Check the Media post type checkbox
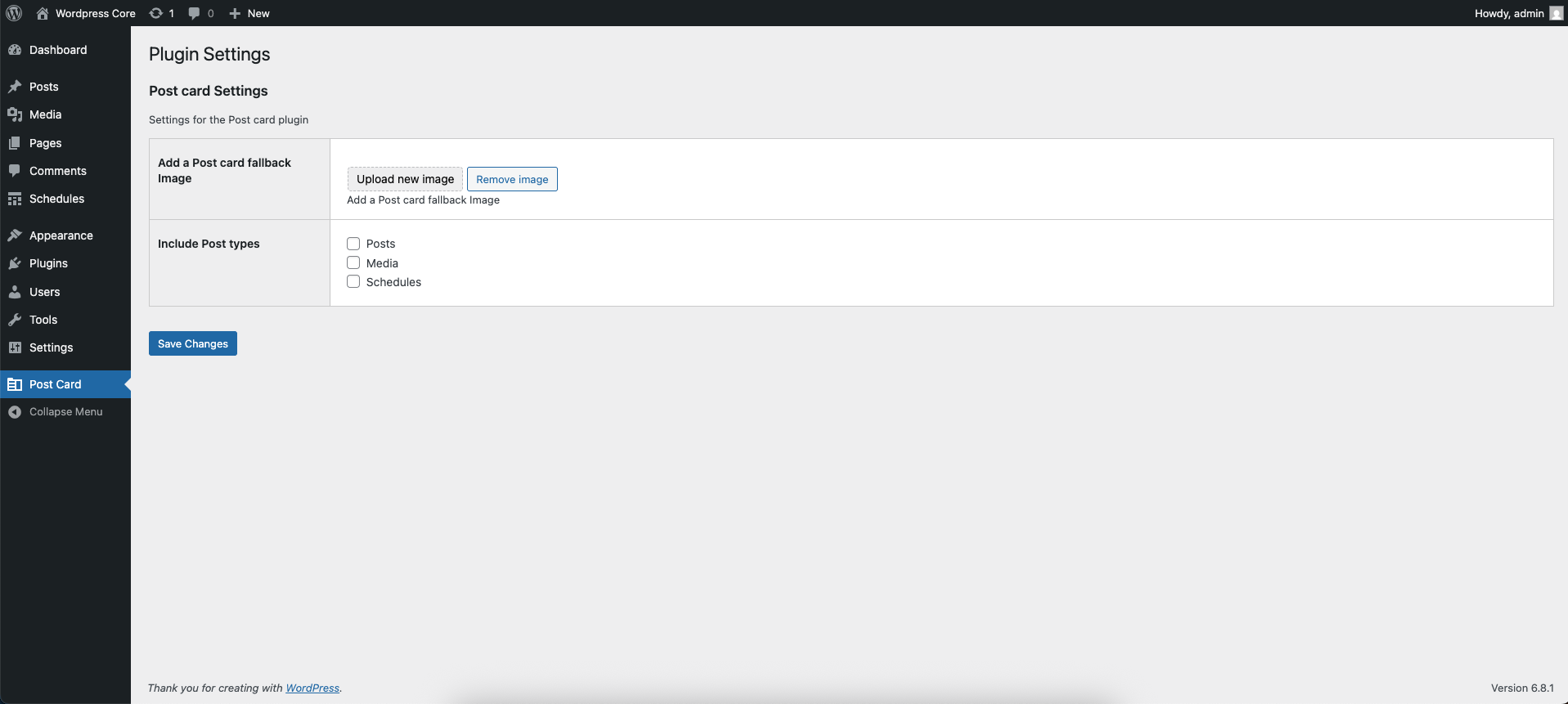1568x704 pixels. pyautogui.click(x=353, y=262)
